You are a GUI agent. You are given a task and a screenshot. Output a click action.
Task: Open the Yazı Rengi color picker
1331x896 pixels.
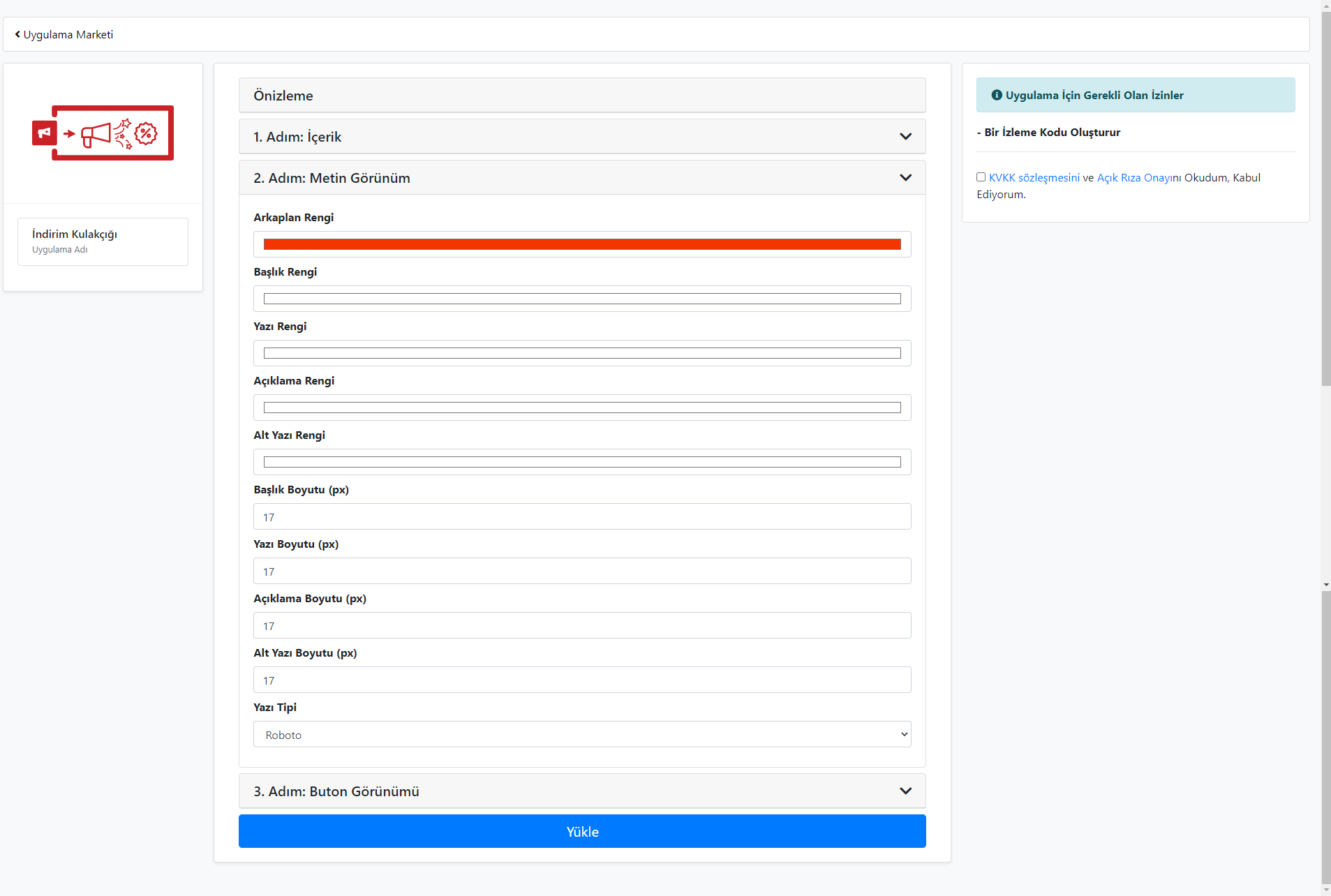582,353
